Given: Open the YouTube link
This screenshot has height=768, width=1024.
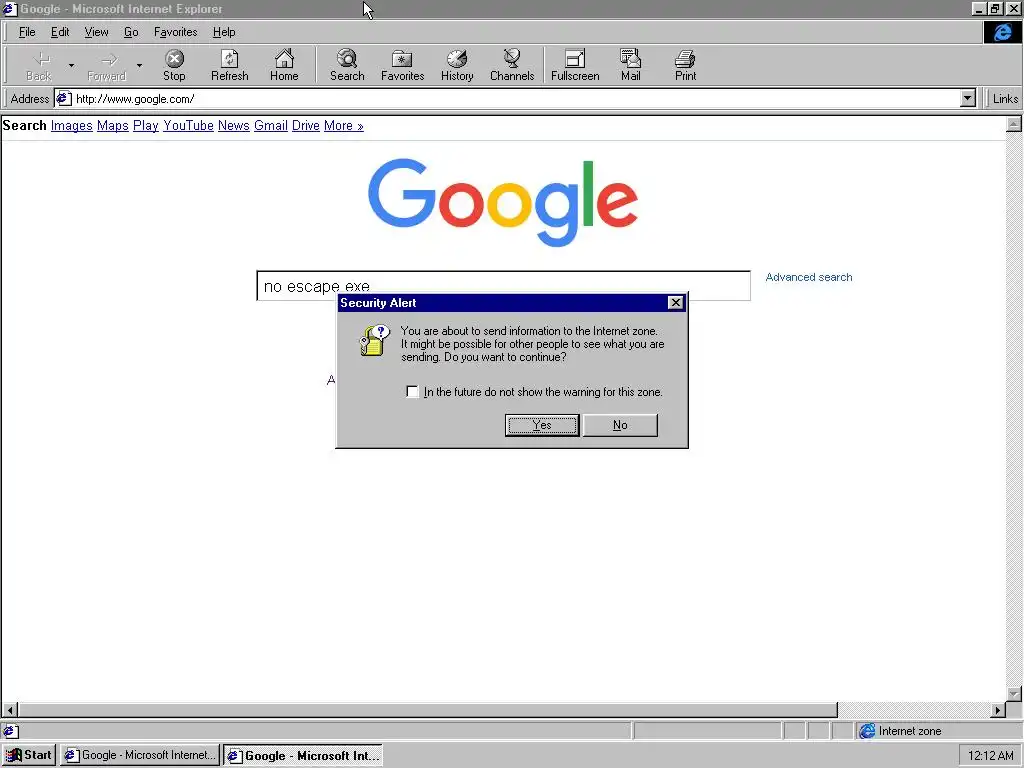Looking at the screenshot, I should pyautogui.click(x=188, y=125).
